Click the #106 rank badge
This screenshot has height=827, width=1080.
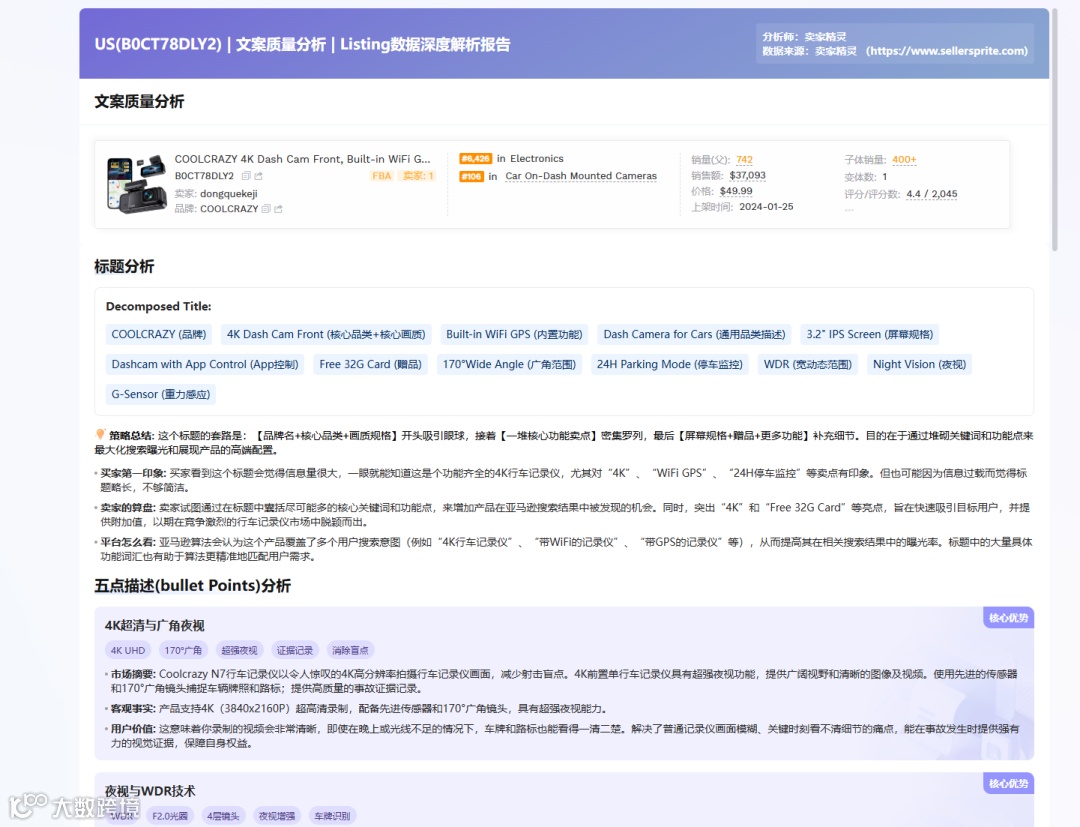(x=471, y=176)
